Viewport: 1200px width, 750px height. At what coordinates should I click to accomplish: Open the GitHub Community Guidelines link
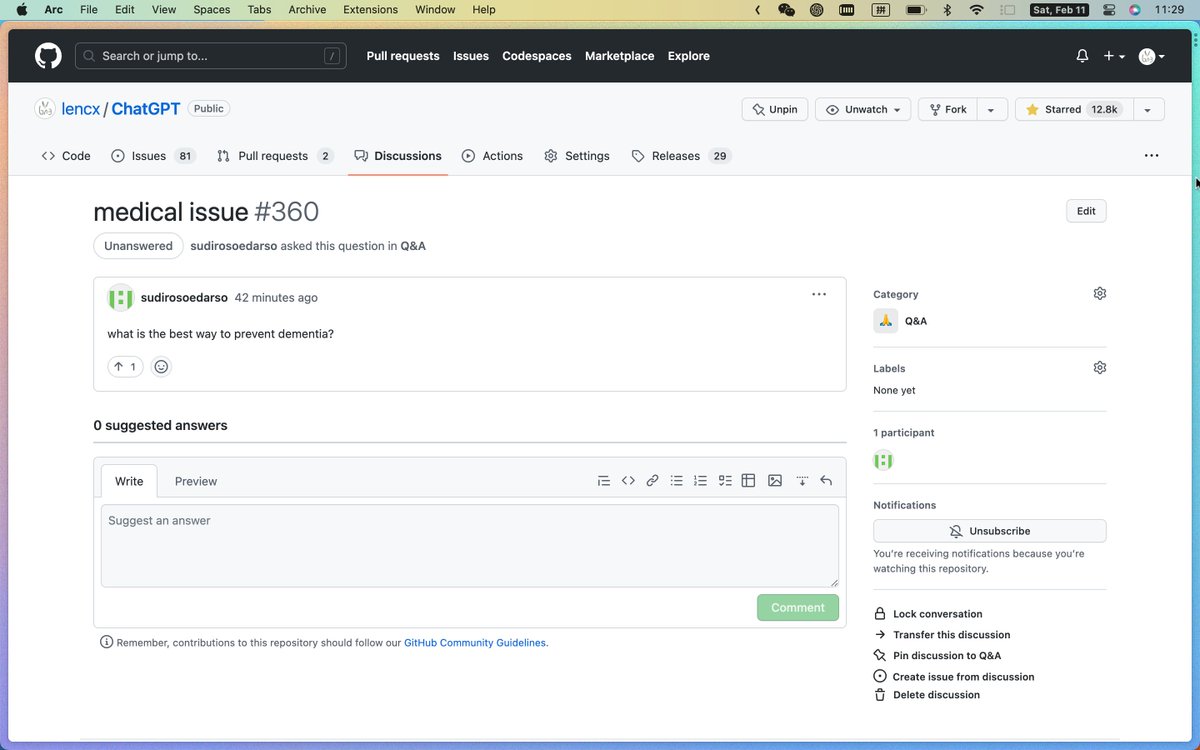[x=475, y=643]
